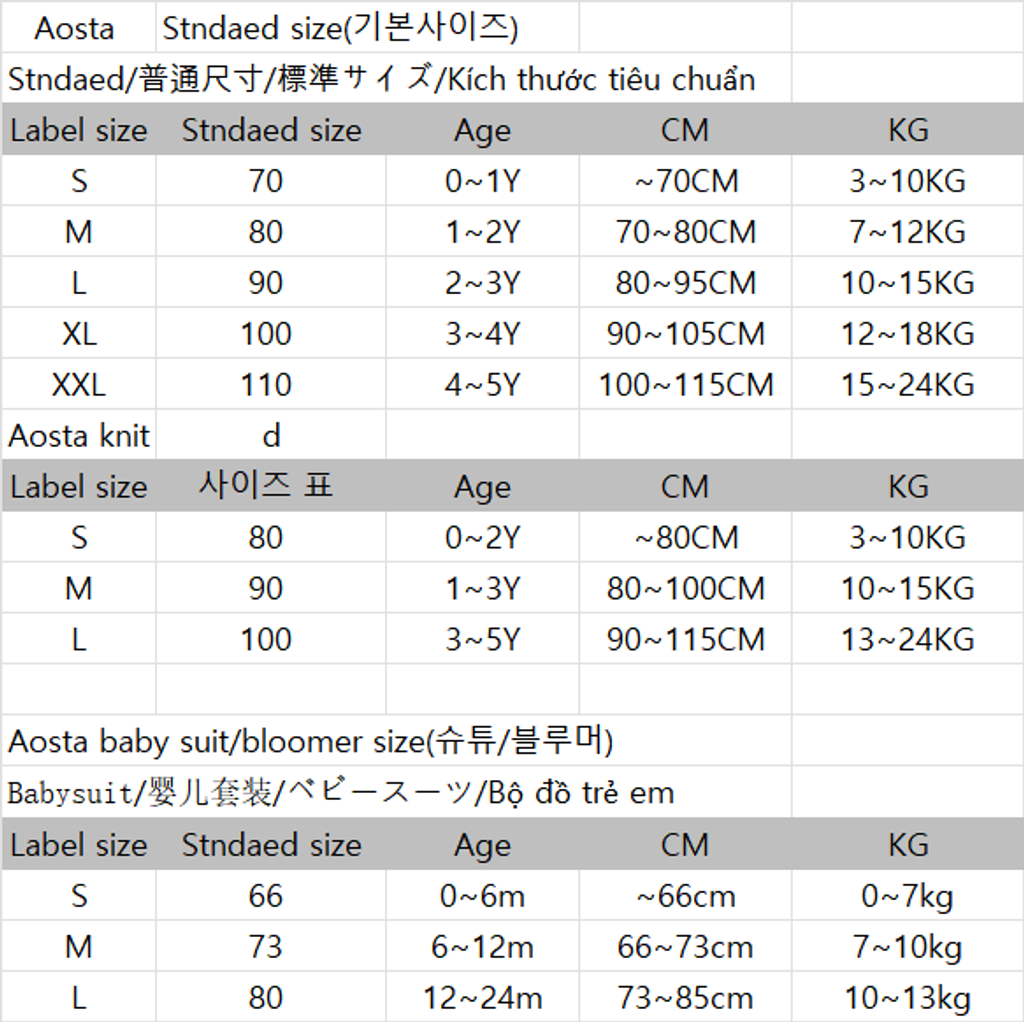Image resolution: width=1024 pixels, height=1022 pixels.
Task: Select the cell containing letter d
Action: tap(270, 436)
